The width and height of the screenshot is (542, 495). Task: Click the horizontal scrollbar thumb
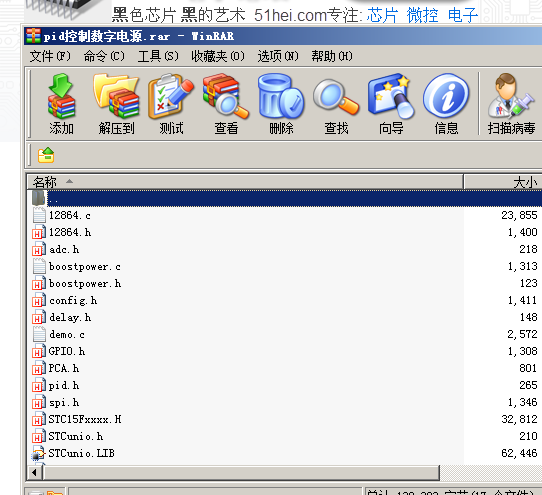click(241, 472)
